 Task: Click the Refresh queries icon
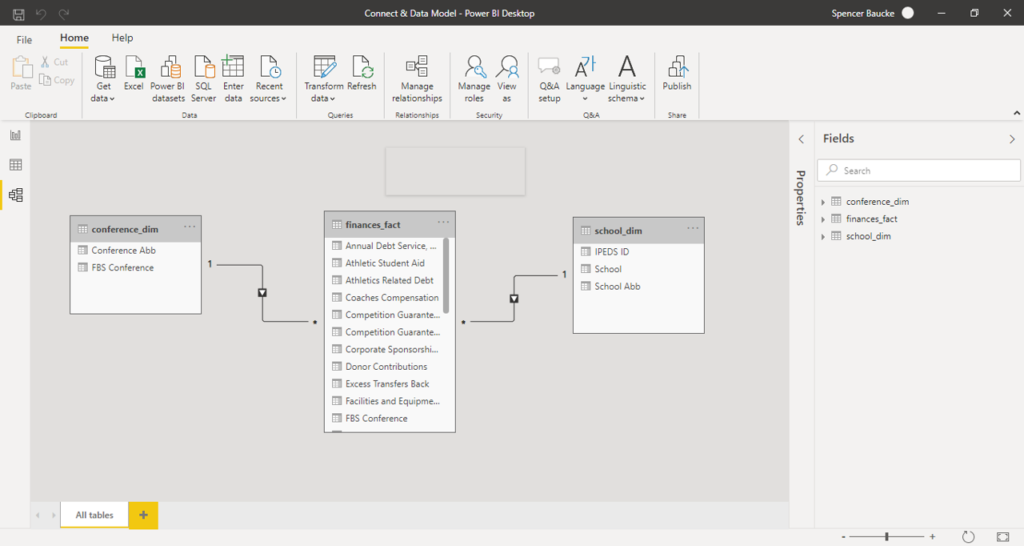(362, 69)
